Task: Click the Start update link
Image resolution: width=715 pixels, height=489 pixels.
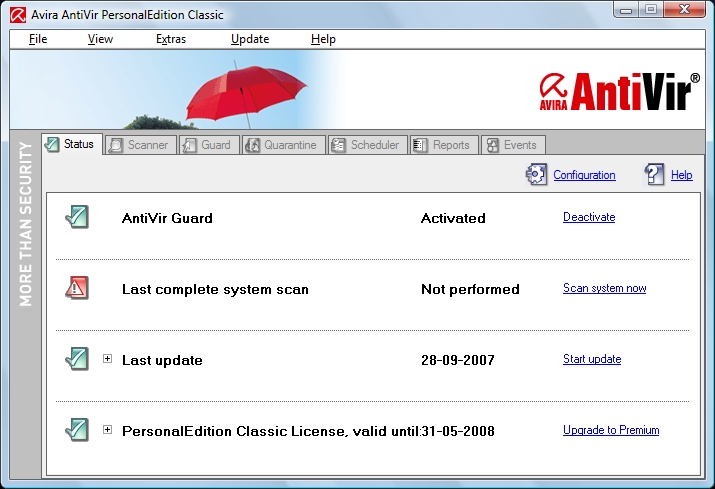Action: 592,359
